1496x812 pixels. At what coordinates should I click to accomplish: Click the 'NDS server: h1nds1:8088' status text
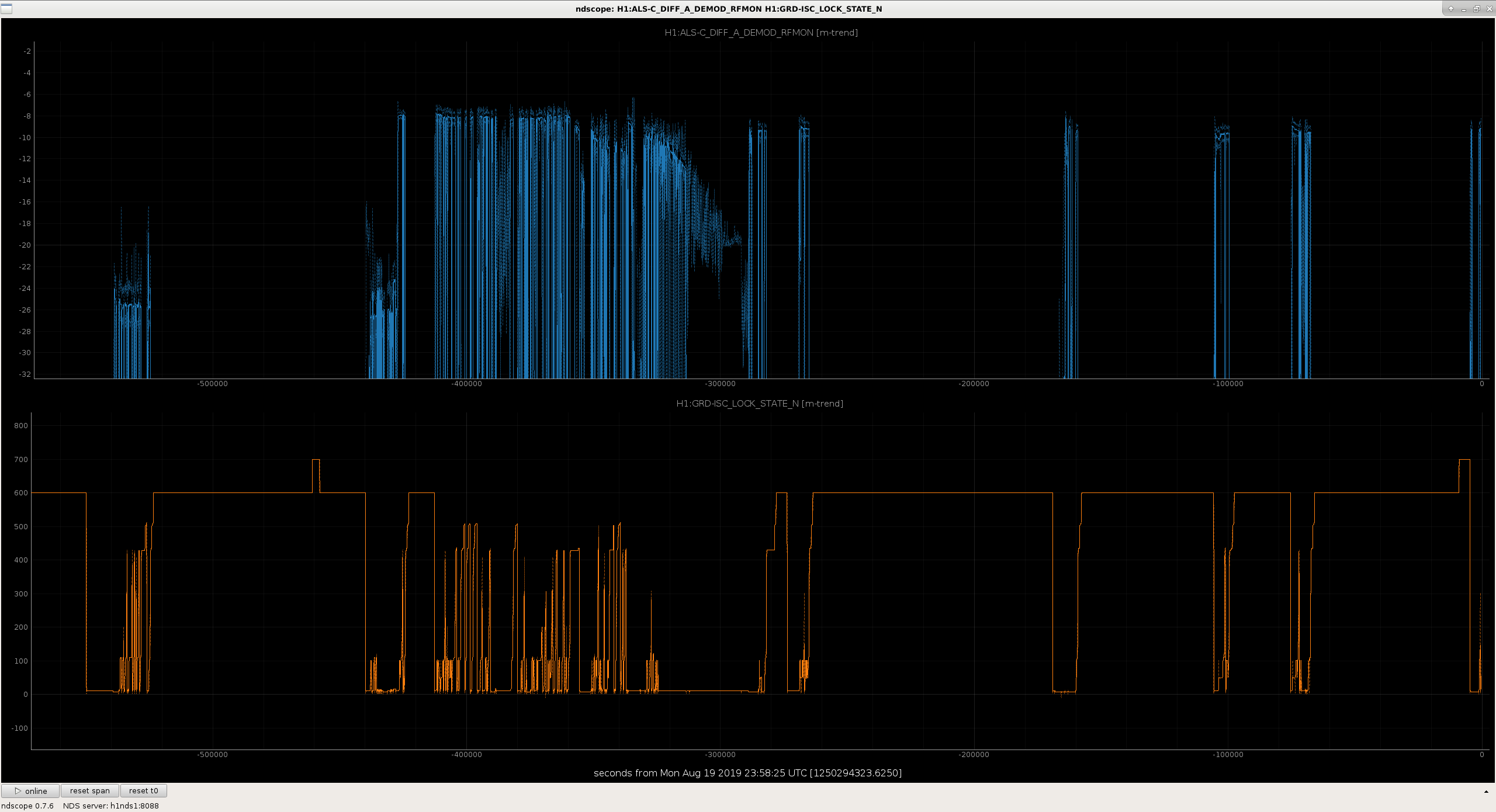pos(111,806)
